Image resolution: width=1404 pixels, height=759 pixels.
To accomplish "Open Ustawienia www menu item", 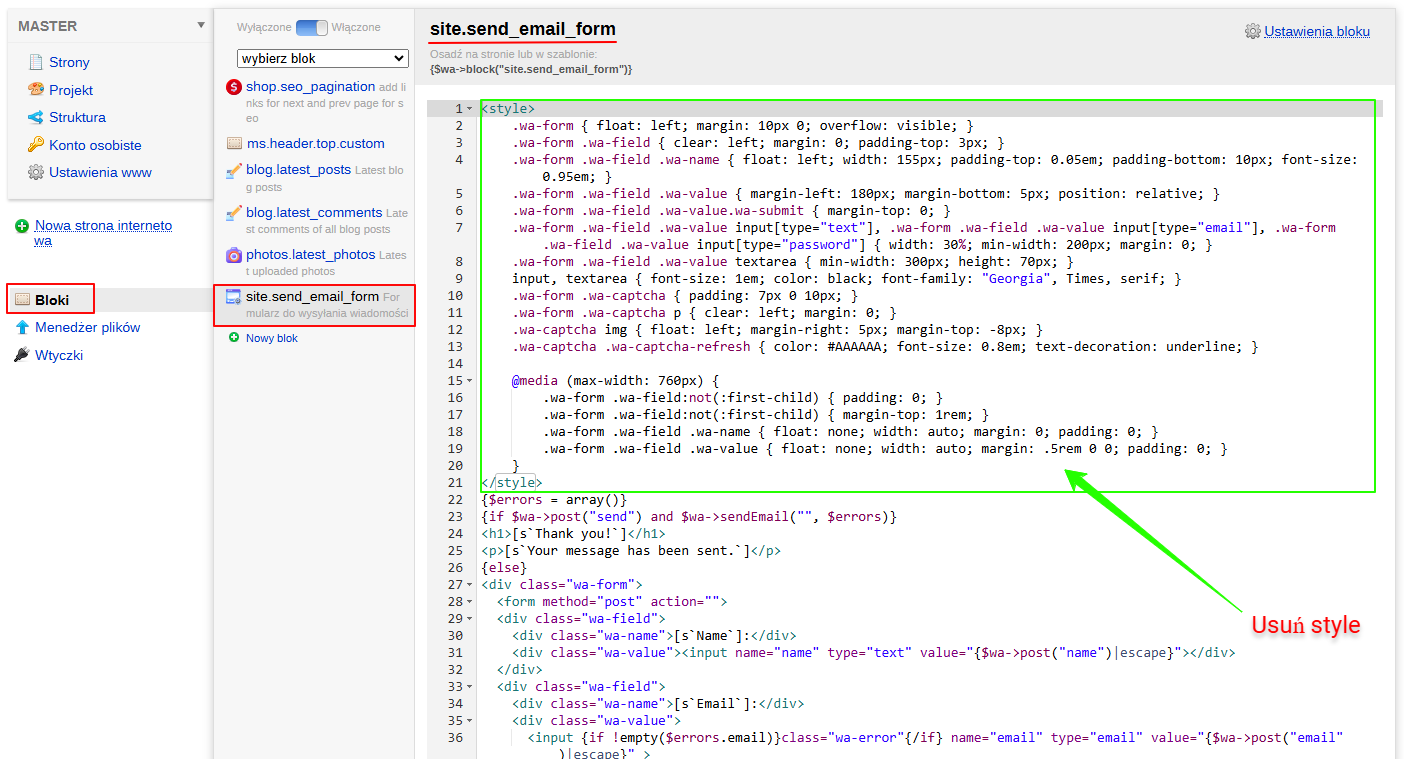I will tap(100, 172).
